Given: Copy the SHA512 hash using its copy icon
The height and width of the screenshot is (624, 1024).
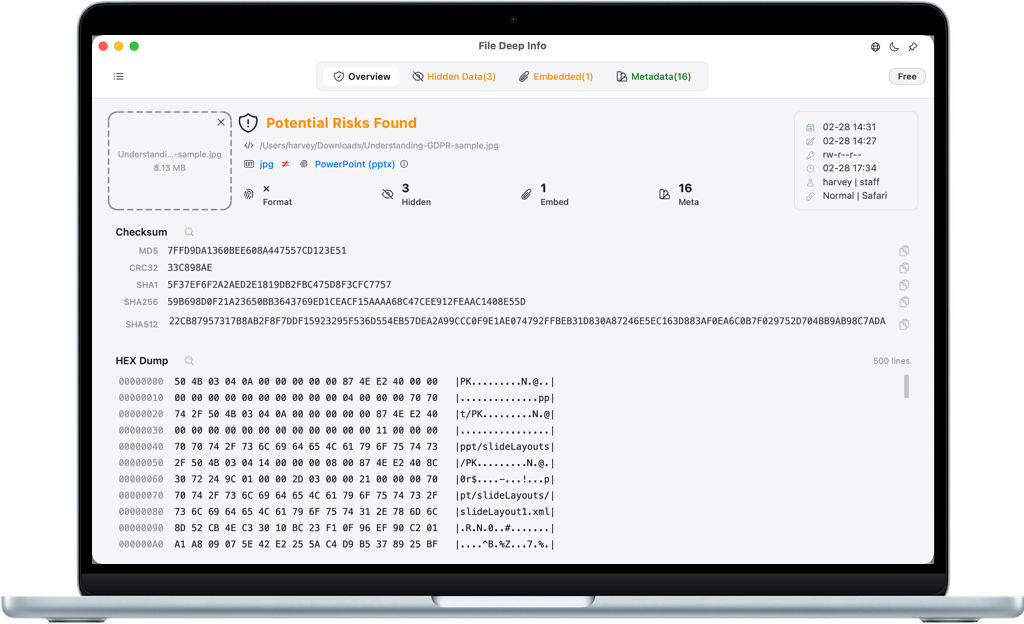Looking at the screenshot, I should point(904,324).
